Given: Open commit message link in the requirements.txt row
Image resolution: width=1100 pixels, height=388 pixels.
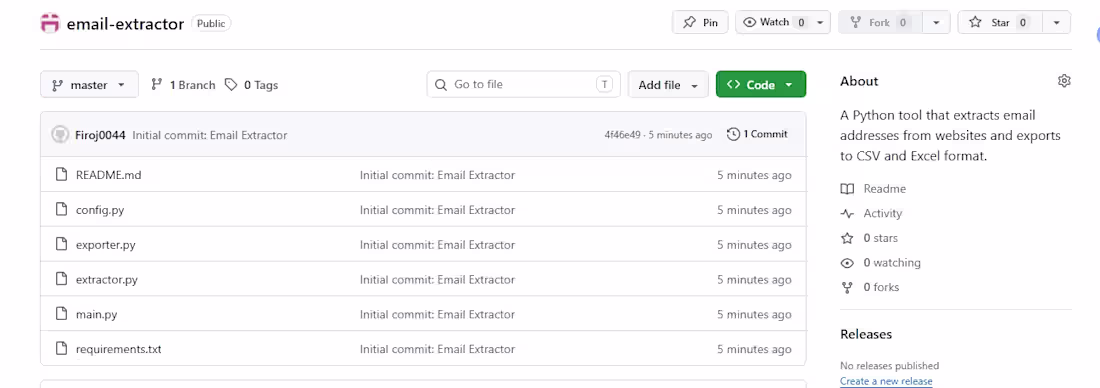Looking at the screenshot, I should pyautogui.click(x=437, y=349).
